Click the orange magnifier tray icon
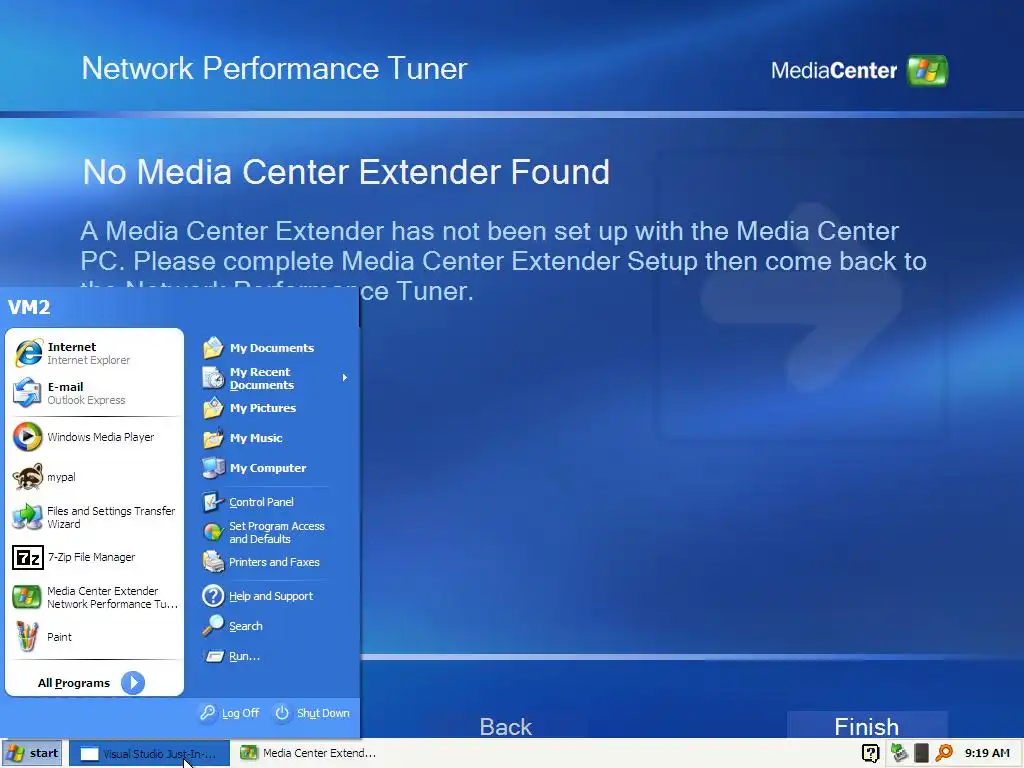 point(944,753)
